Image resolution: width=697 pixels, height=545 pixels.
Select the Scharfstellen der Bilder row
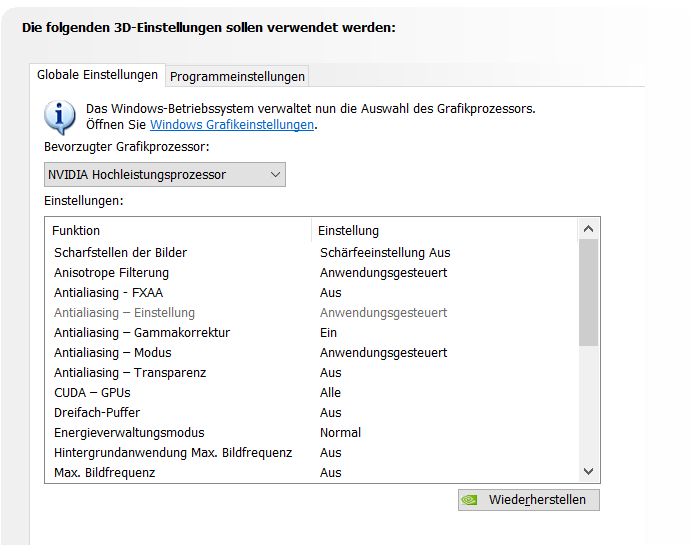pyautogui.click(x=311, y=252)
